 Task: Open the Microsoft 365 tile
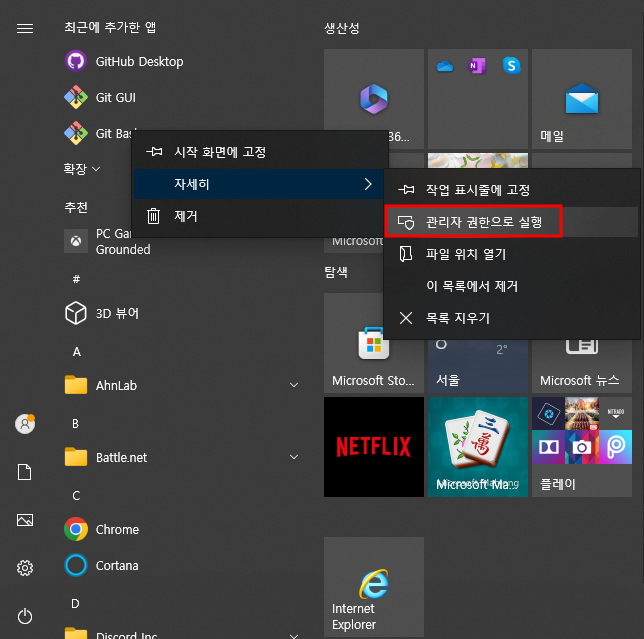[373, 99]
